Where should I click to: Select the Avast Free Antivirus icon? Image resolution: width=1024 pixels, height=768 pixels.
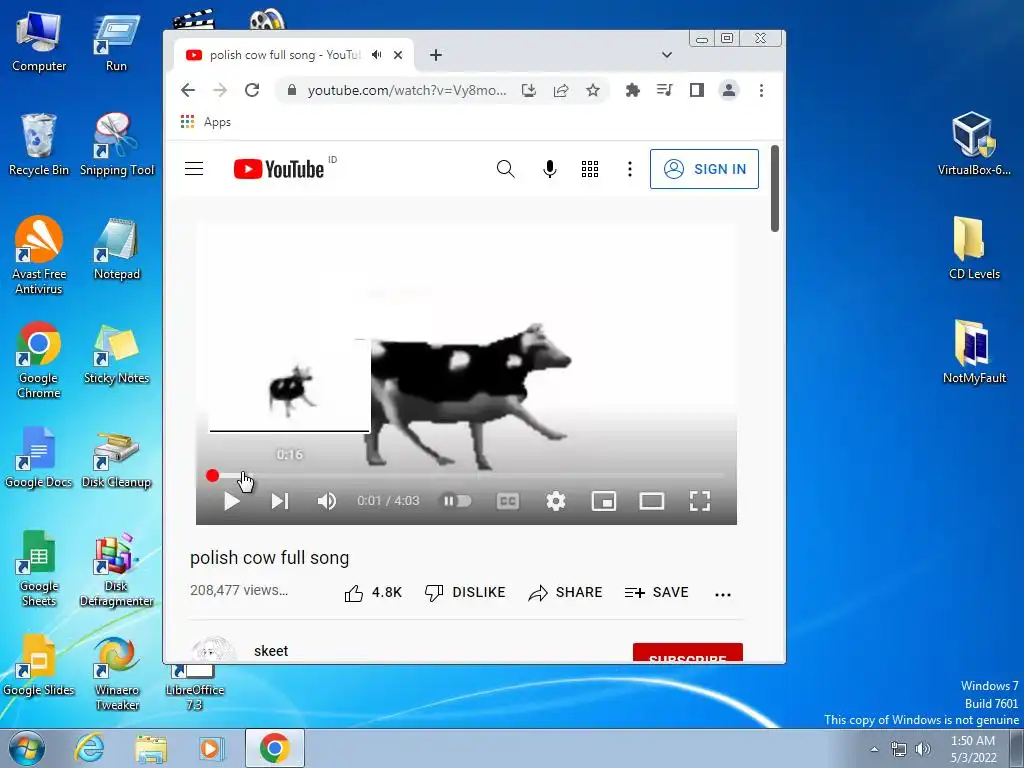pyautogui.click(x=39, y=255)
